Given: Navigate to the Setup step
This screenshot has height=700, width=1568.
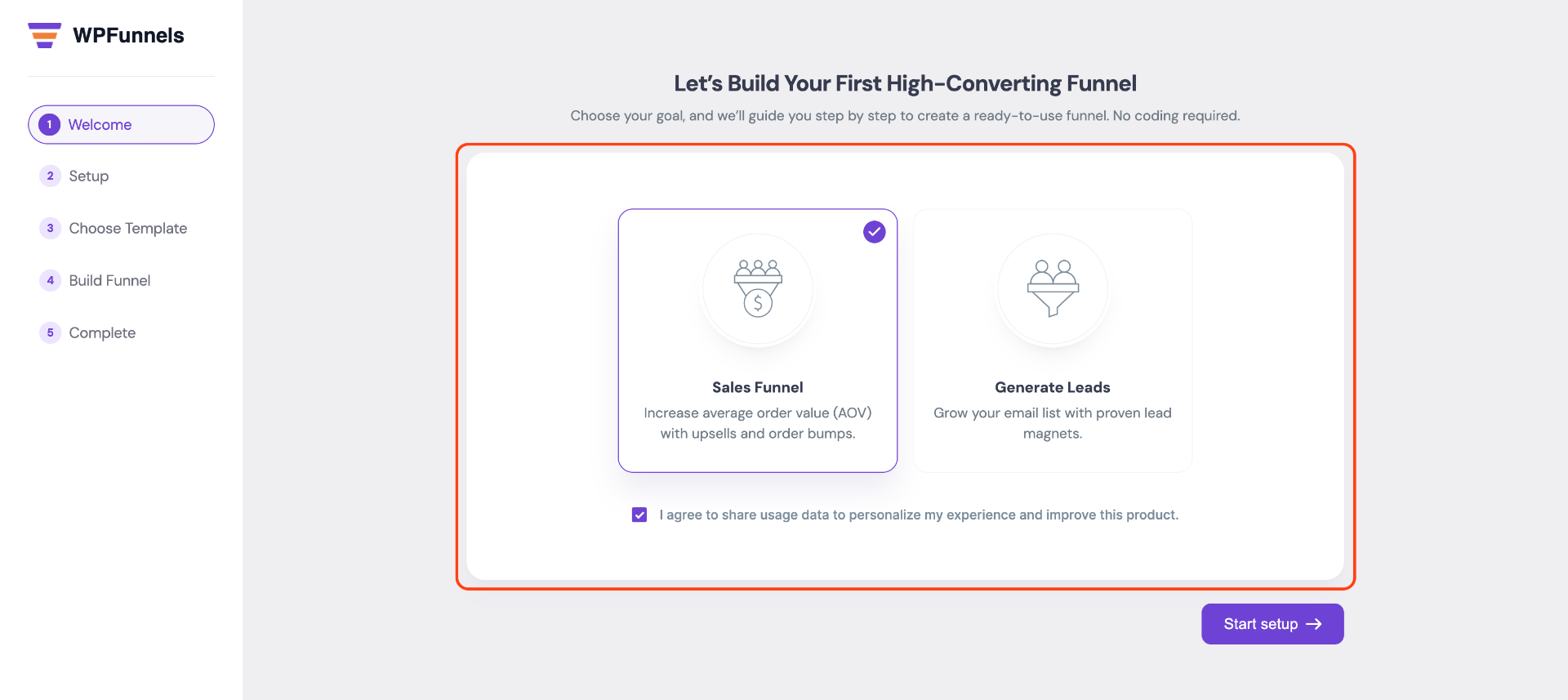Looking at the screenshot, I should point(88,176).
